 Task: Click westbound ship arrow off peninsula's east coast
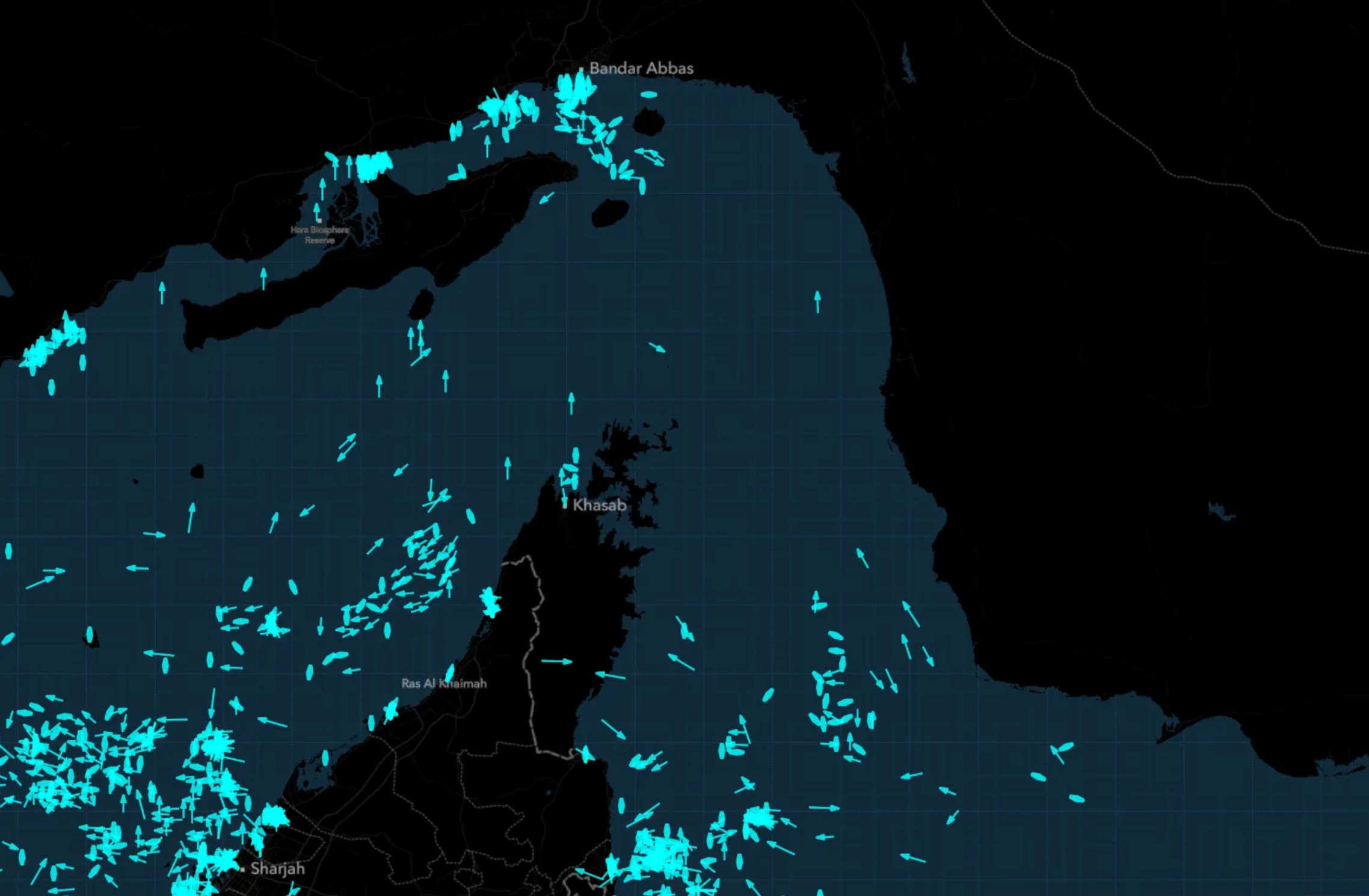click(x=611, y=676)
